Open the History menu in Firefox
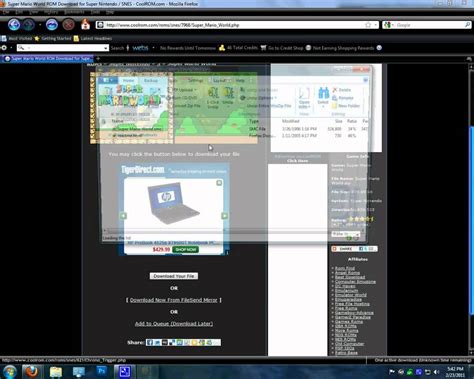Screen dimensions: 474x379 click(51, 12)
